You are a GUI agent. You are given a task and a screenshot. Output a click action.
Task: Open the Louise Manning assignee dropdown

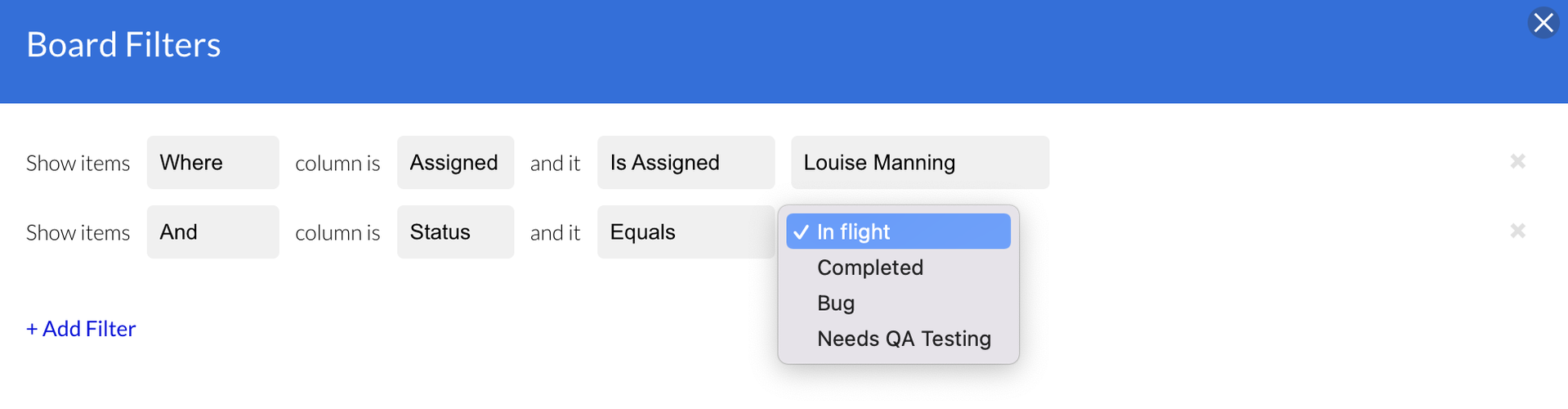point(919,163)
